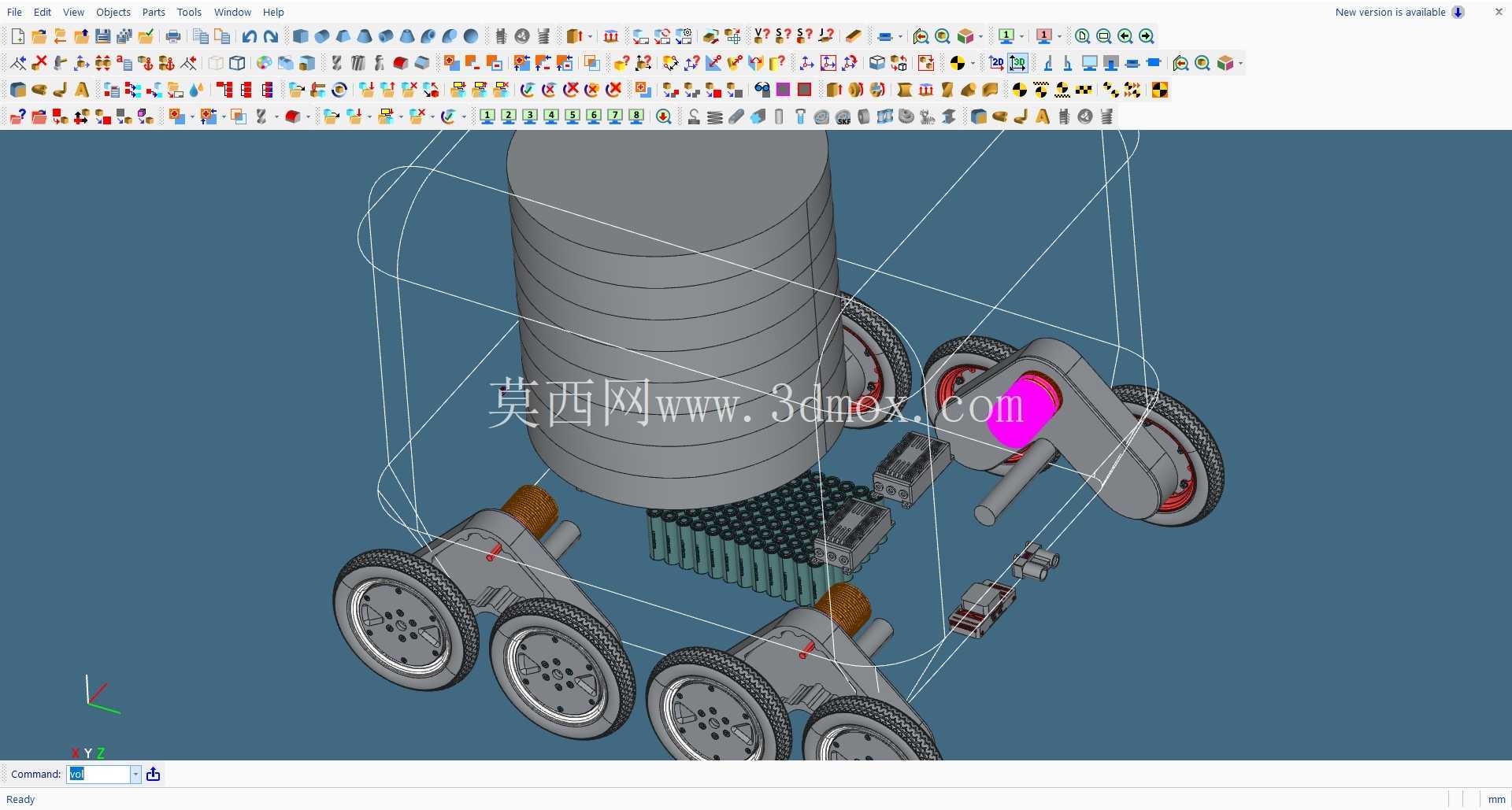
Task: Select view number 5 monitor button
Action: click(573, 117)
